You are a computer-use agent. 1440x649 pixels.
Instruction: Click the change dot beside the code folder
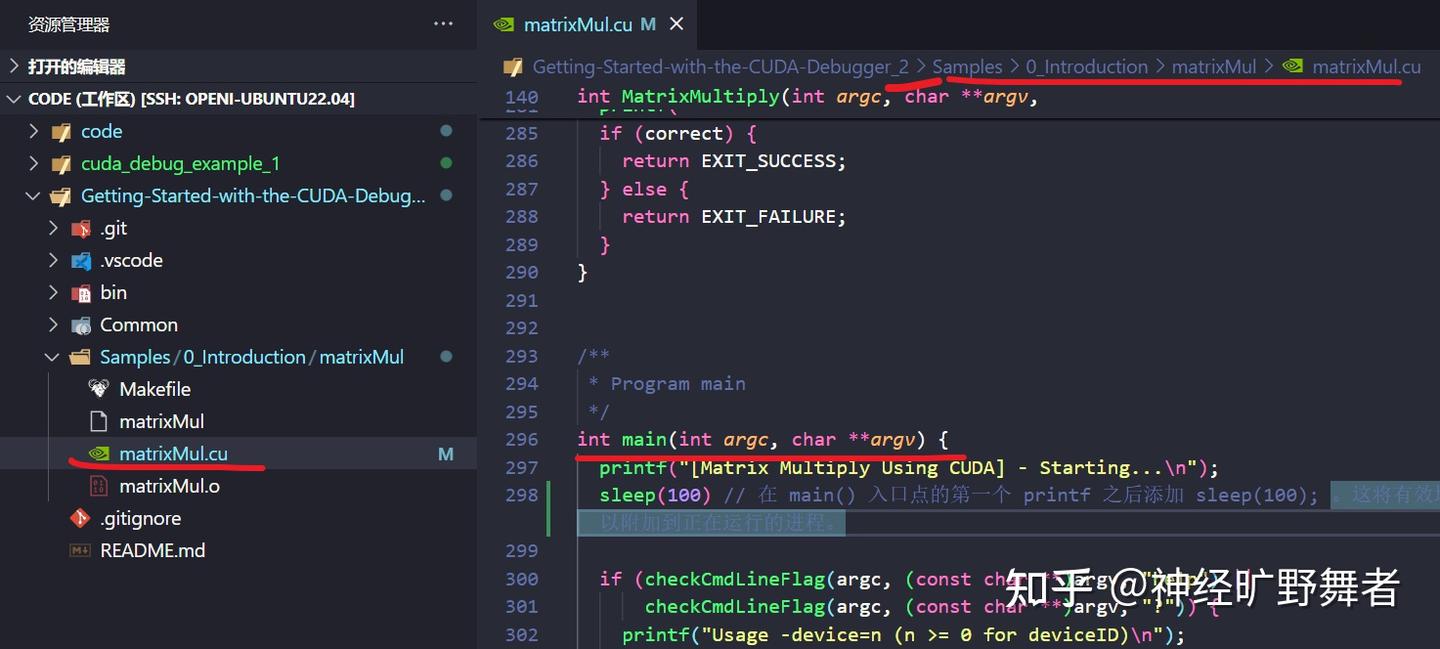pos(446,131)
